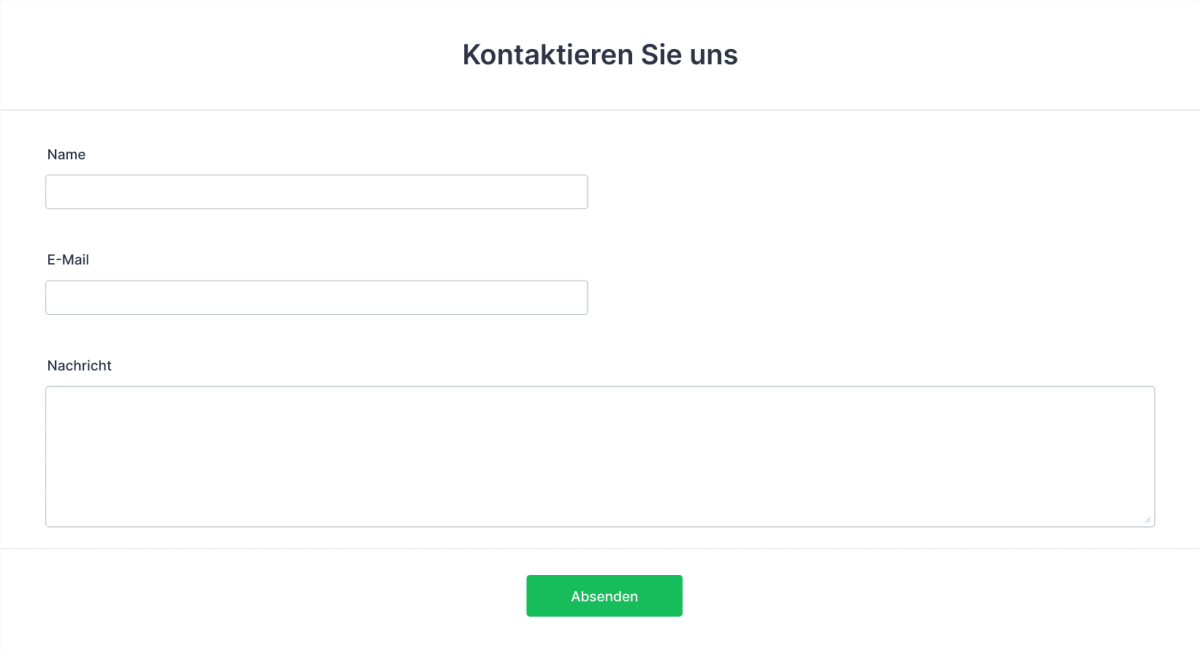
Task: Place the cursor inside the Nachricht box
Action: [600, 455]
